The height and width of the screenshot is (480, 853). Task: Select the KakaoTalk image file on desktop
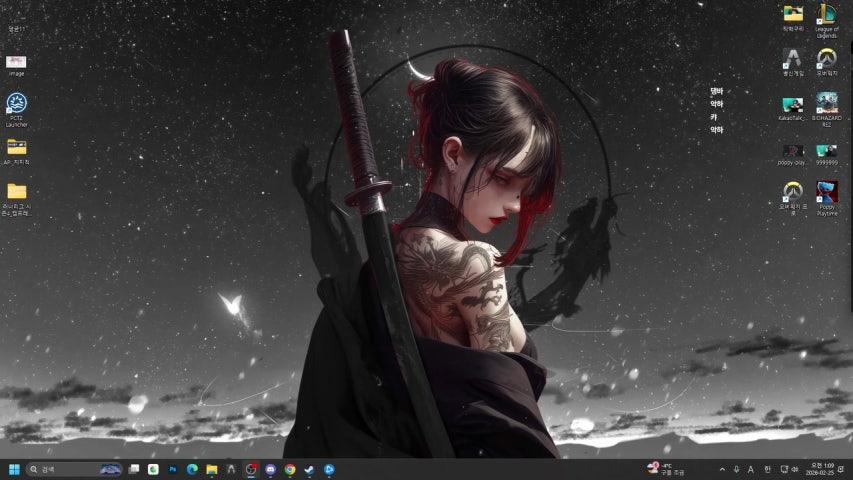pos(792,109)
